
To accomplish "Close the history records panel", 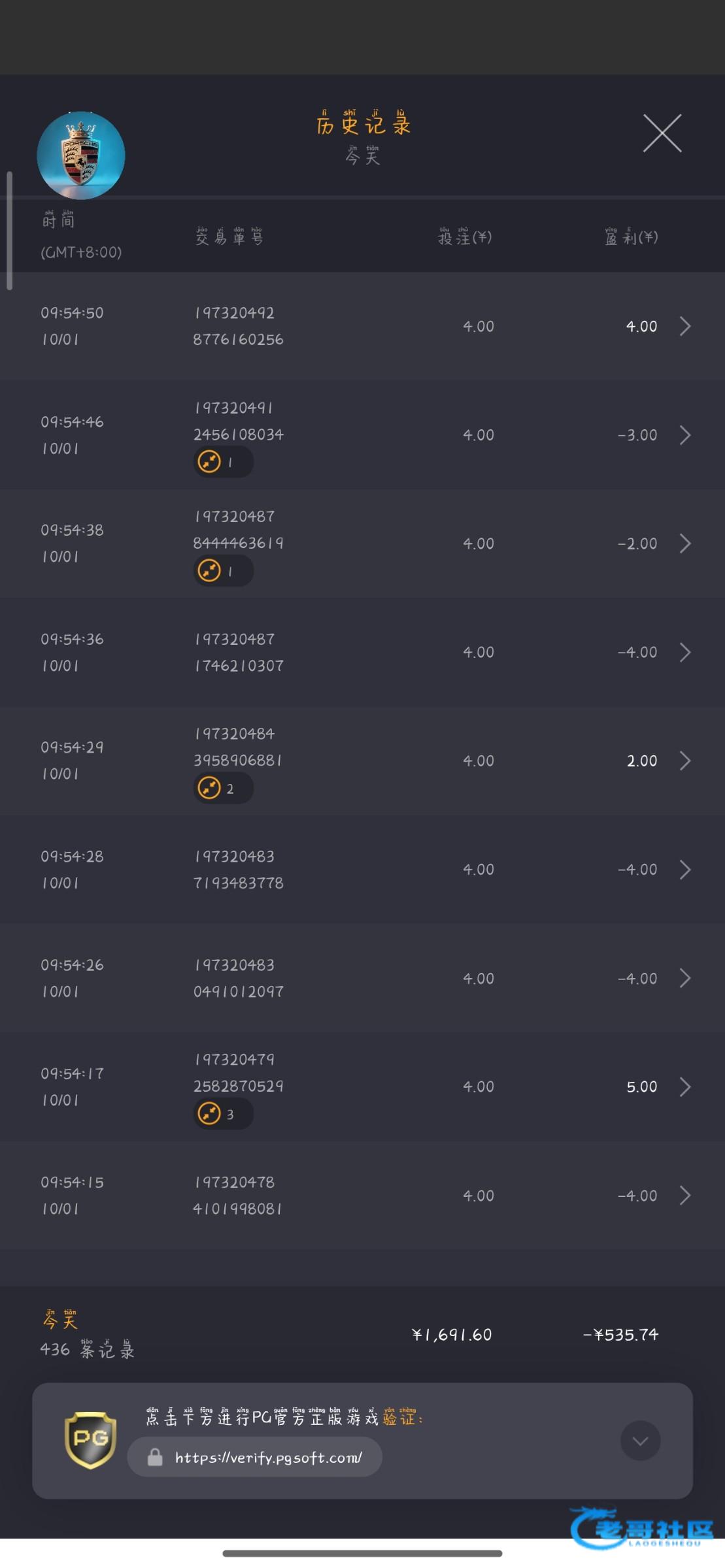I will (x=662, y=133).
